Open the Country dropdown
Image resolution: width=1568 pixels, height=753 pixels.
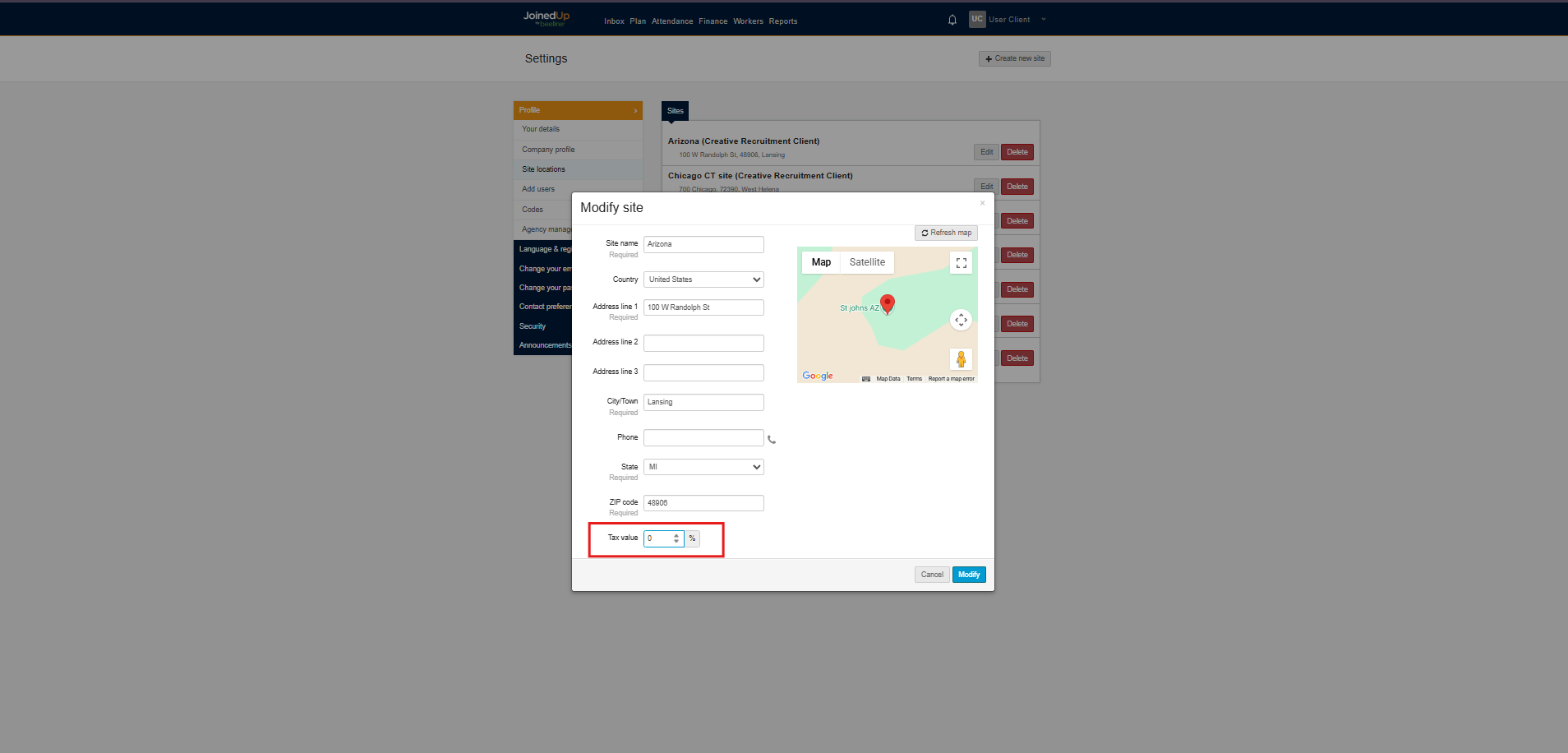point(703,279)
